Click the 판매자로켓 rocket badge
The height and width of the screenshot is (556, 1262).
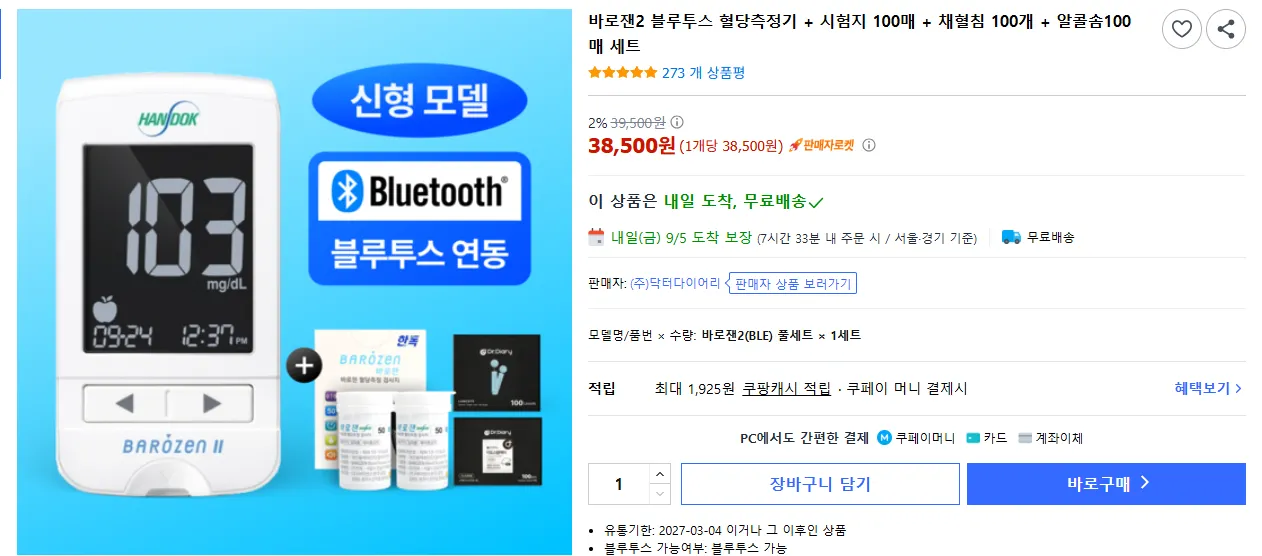coord(822,145)
